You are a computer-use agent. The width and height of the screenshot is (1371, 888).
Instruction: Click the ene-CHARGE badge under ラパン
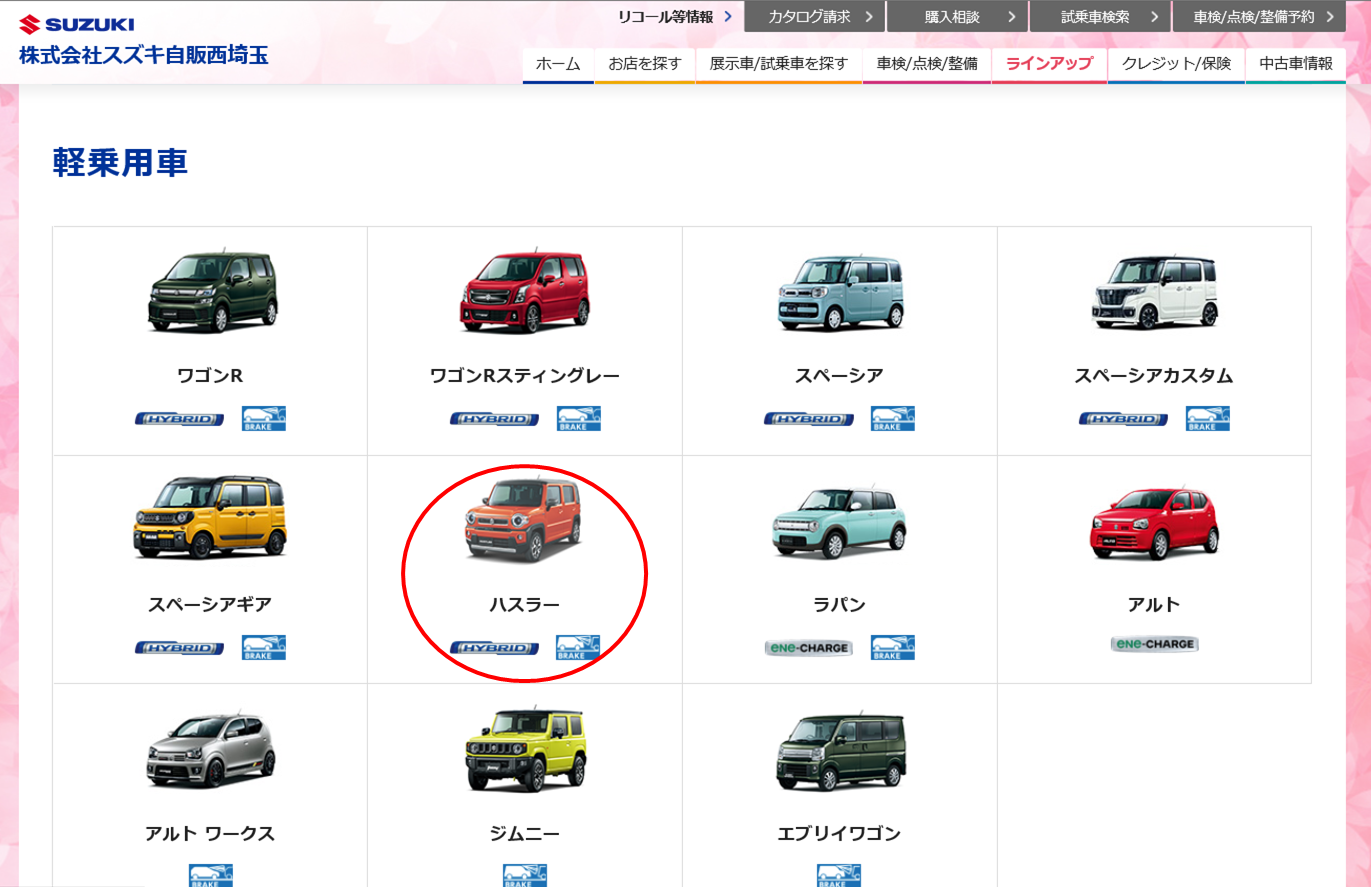(x=809, y=648)
